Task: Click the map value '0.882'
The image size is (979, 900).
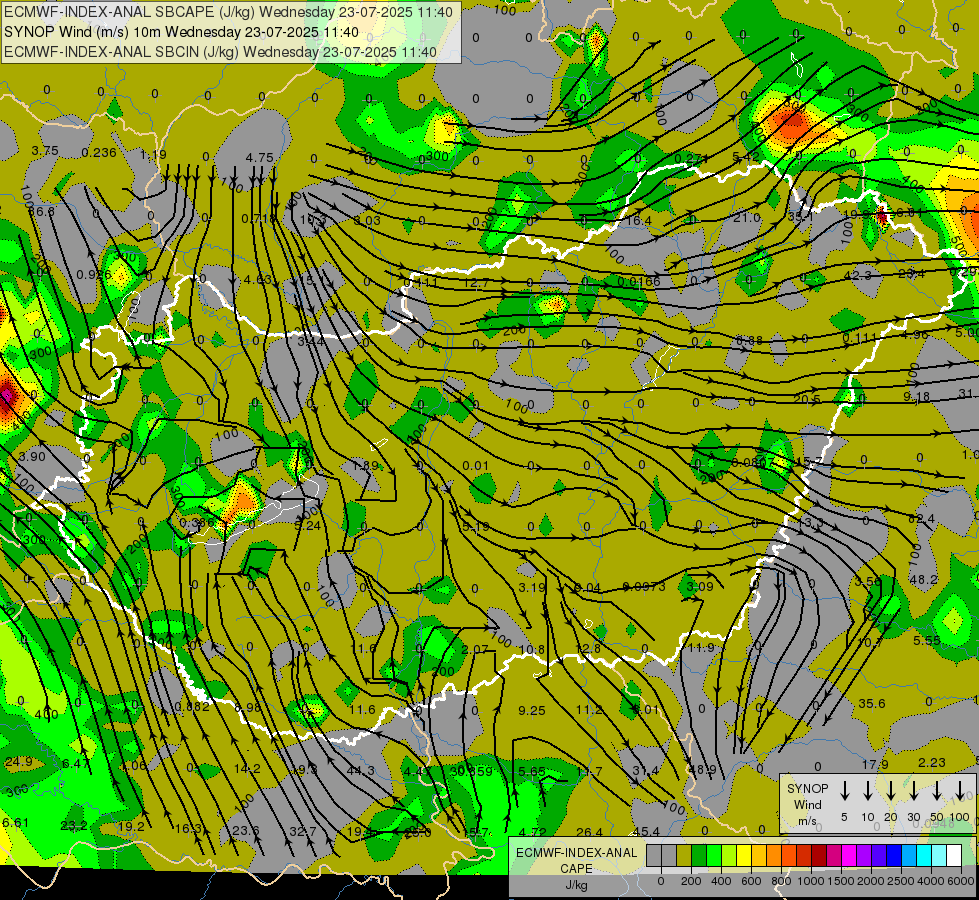Action: click(x=192, y=706)
